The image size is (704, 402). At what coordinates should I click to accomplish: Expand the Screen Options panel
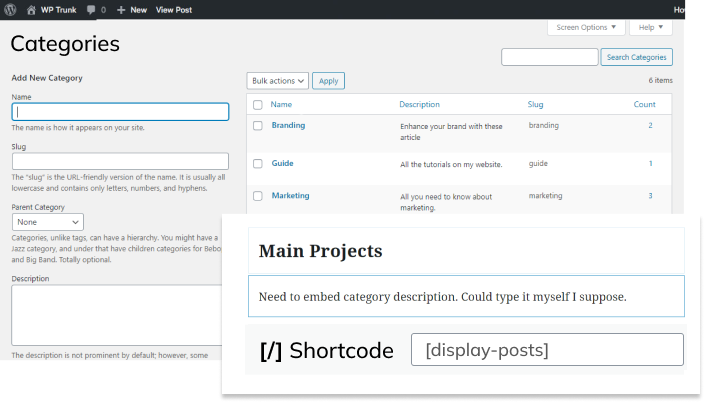tap(587, 27)
